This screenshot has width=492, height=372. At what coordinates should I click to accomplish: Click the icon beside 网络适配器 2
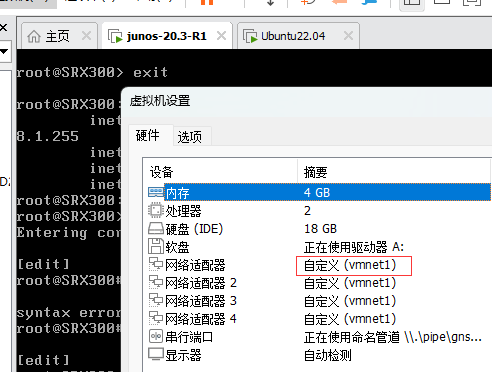coord(156,283)
